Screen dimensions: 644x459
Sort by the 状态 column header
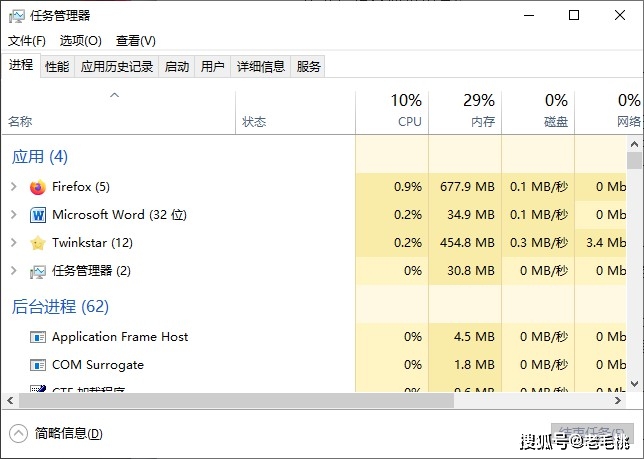pyautogui.click(x=296, y=112)
